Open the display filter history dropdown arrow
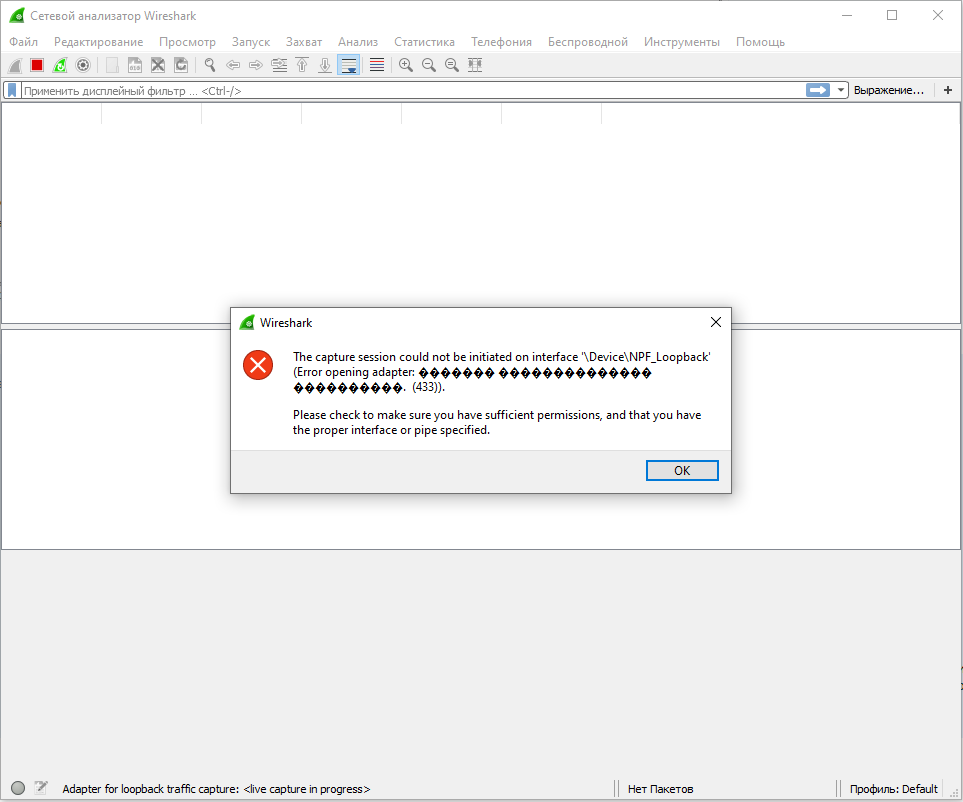This screenshot has height=802, width=963. click(841, 90)
